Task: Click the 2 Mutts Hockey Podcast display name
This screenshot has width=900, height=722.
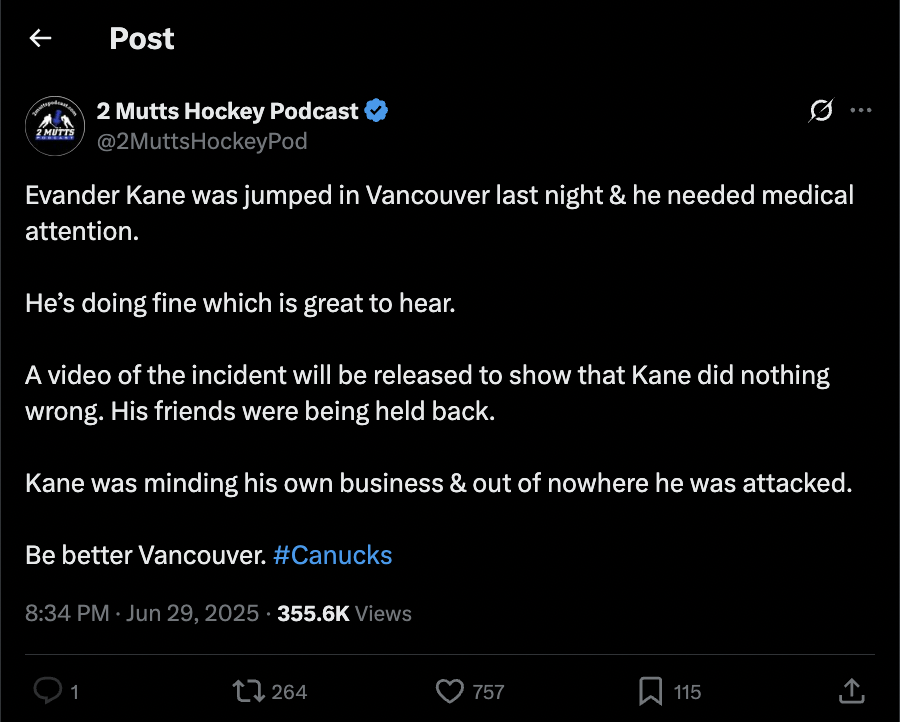Action: 227,111
